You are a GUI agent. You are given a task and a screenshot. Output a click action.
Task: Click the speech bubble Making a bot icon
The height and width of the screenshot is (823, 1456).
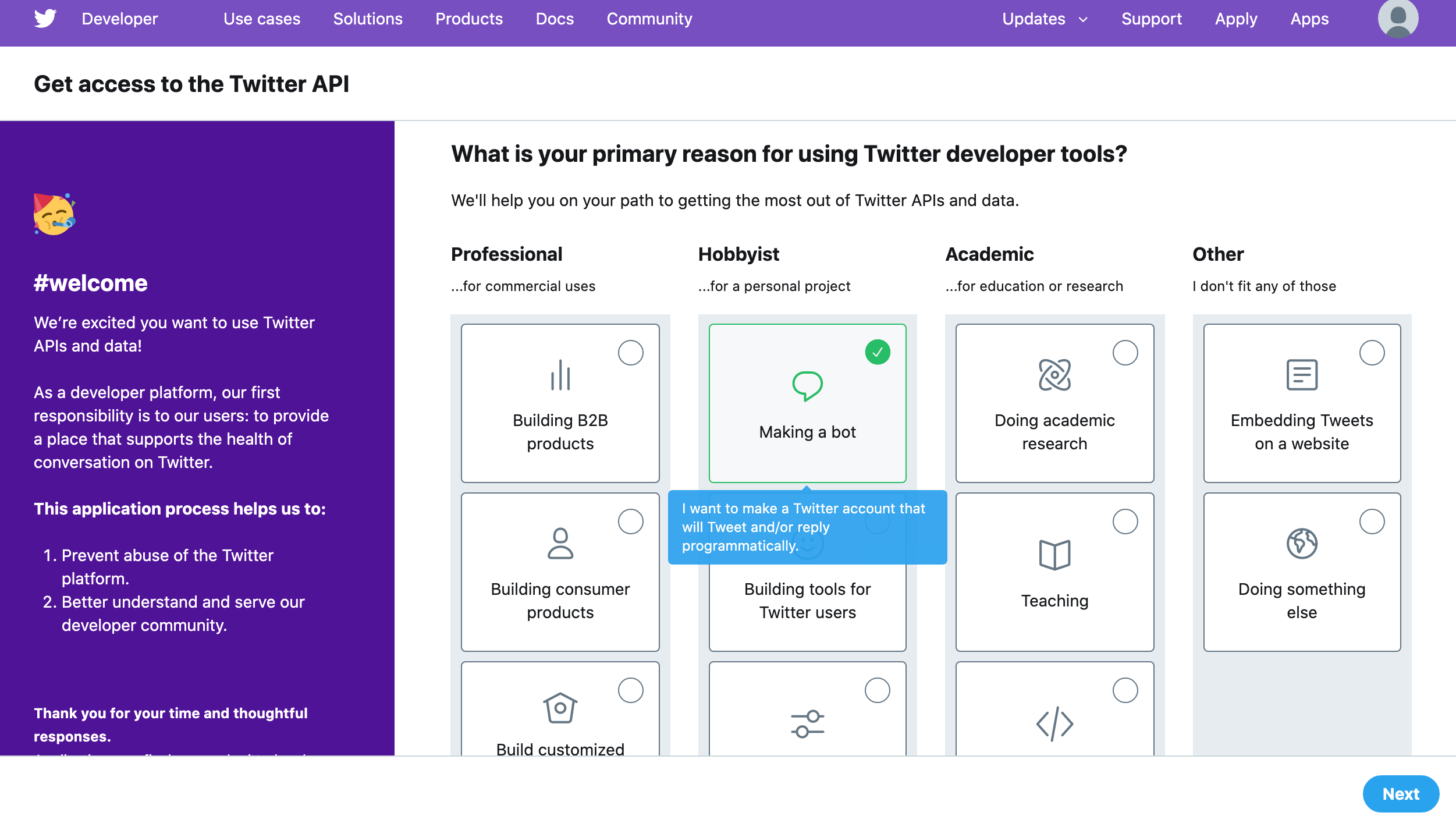pyautogui.click(x=807, y=385)
